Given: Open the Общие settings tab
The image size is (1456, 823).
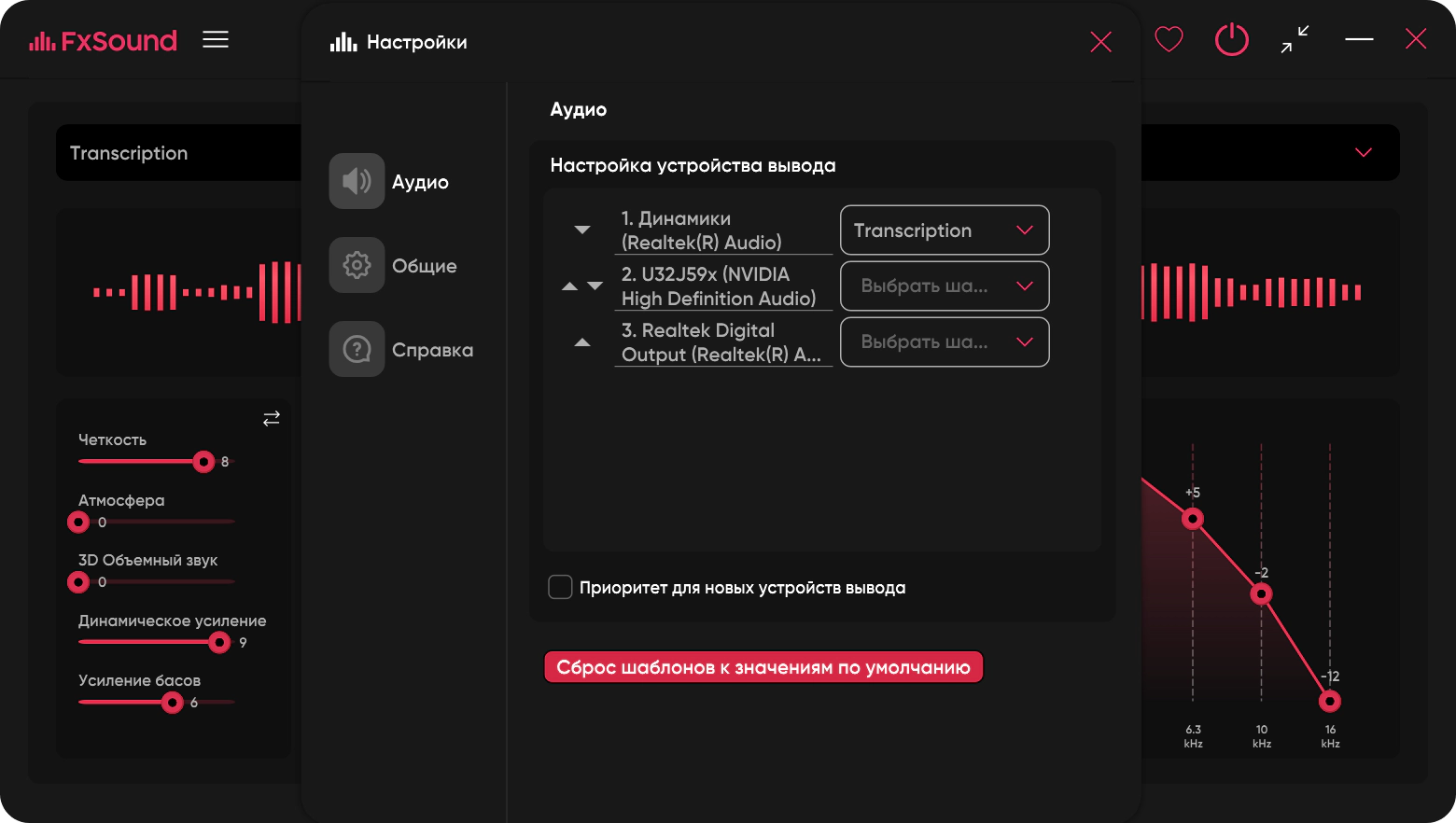Looking at the screenshot, I should [x=393, y=265].
